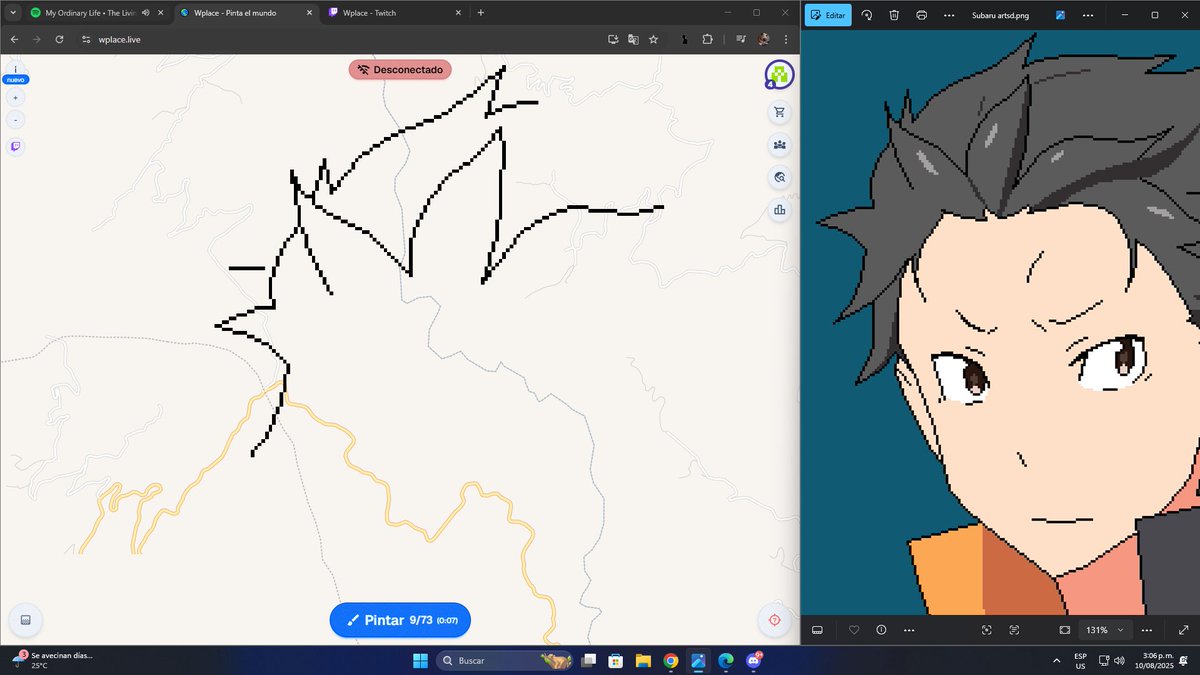Open the ellipsis menu beside Photos app icon
The height and width of the screenshot is (675, 1200).
tap(1087, 15)
